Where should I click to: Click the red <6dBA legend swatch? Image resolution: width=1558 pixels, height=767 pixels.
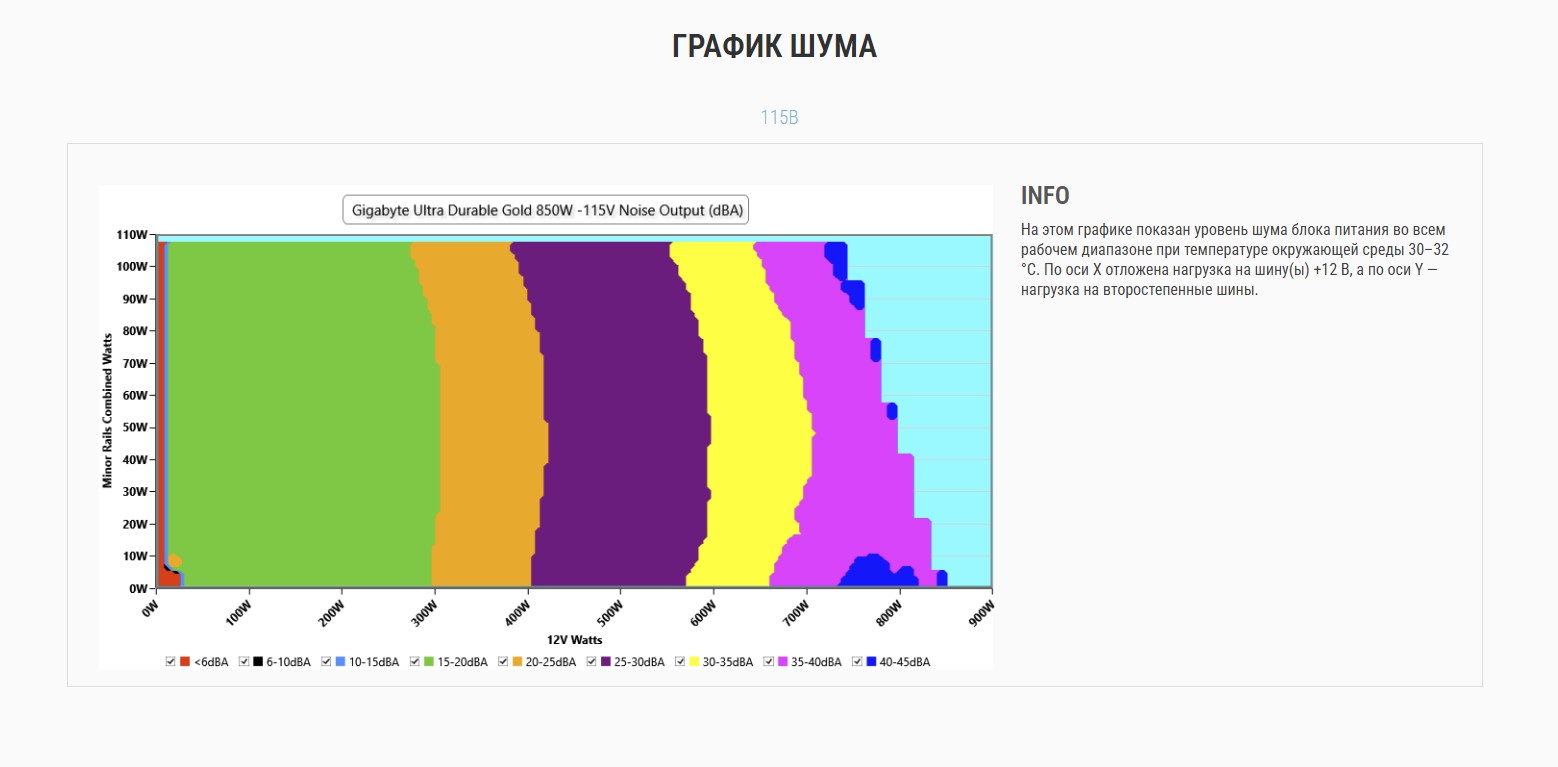coord(185,662)
